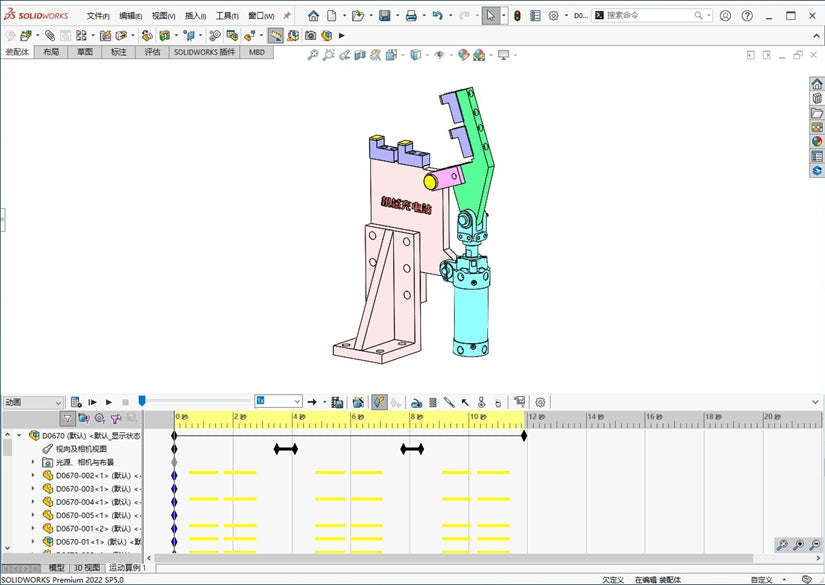
Task: Open the 编辑(E) menu
Action: coord(130,16)
